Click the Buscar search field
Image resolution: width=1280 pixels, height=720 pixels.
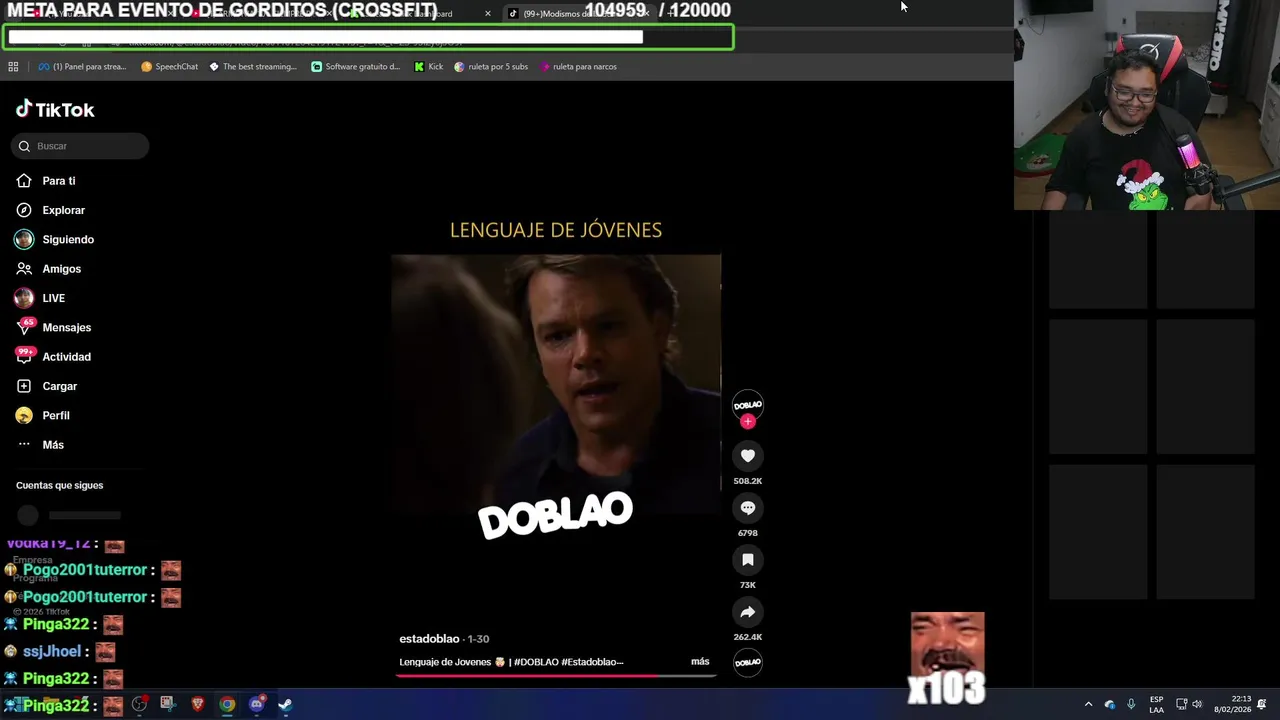[80, 146]
